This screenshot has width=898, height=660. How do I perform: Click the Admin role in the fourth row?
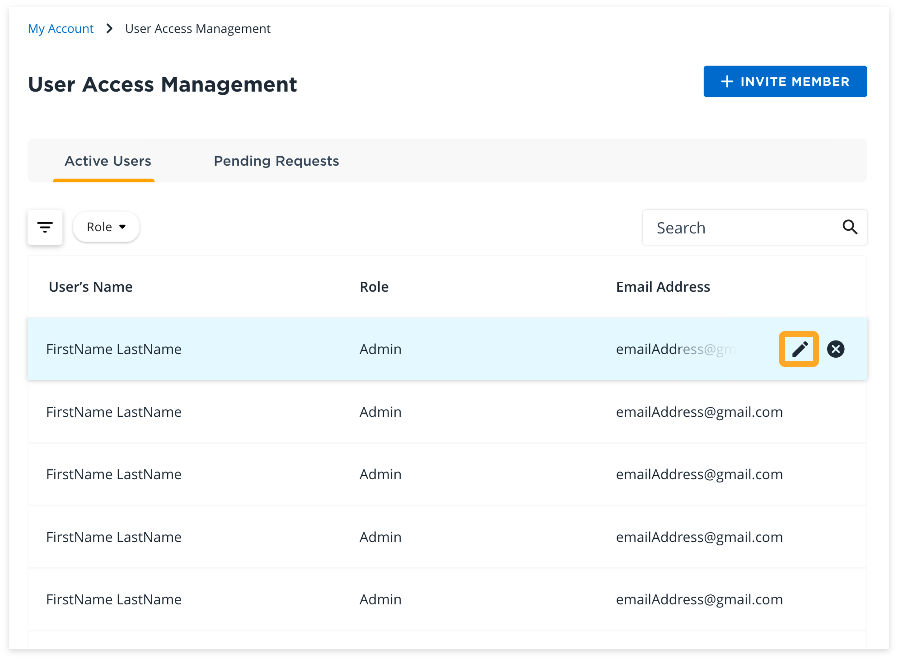point(380,537)
